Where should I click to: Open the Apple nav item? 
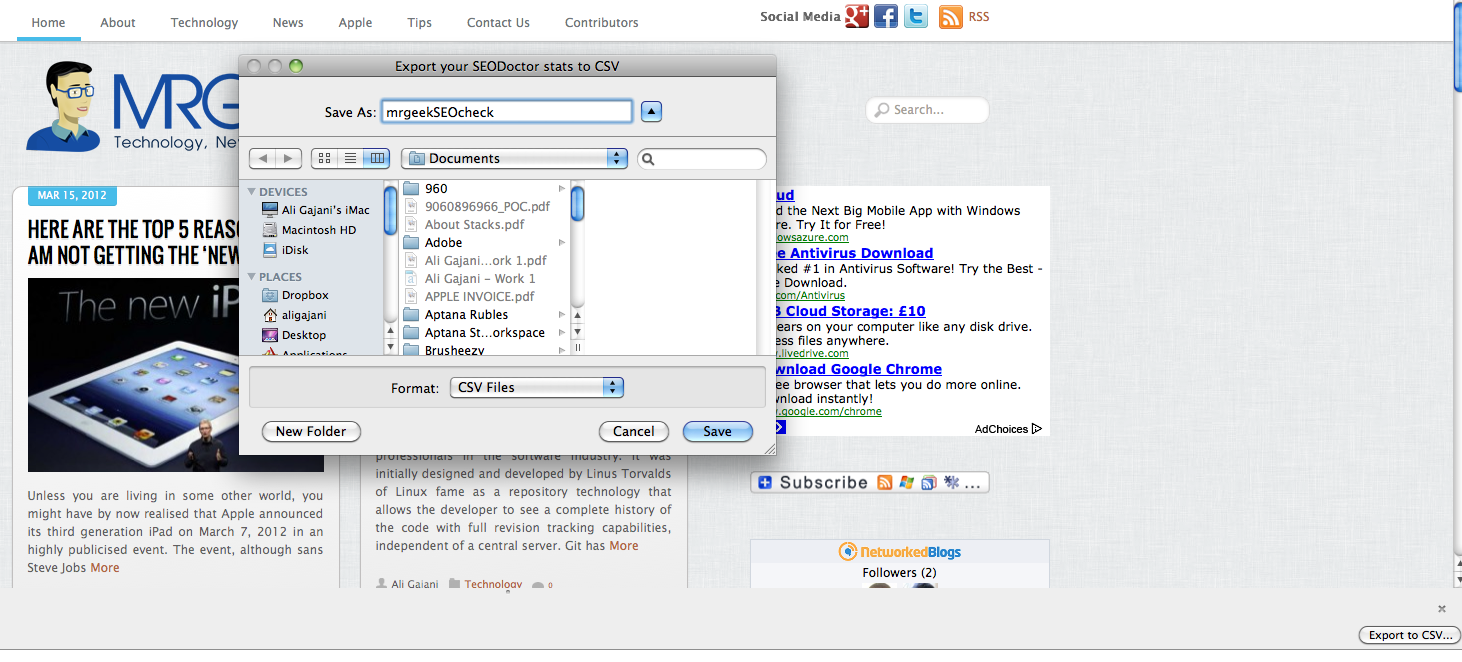coord(355,22)
